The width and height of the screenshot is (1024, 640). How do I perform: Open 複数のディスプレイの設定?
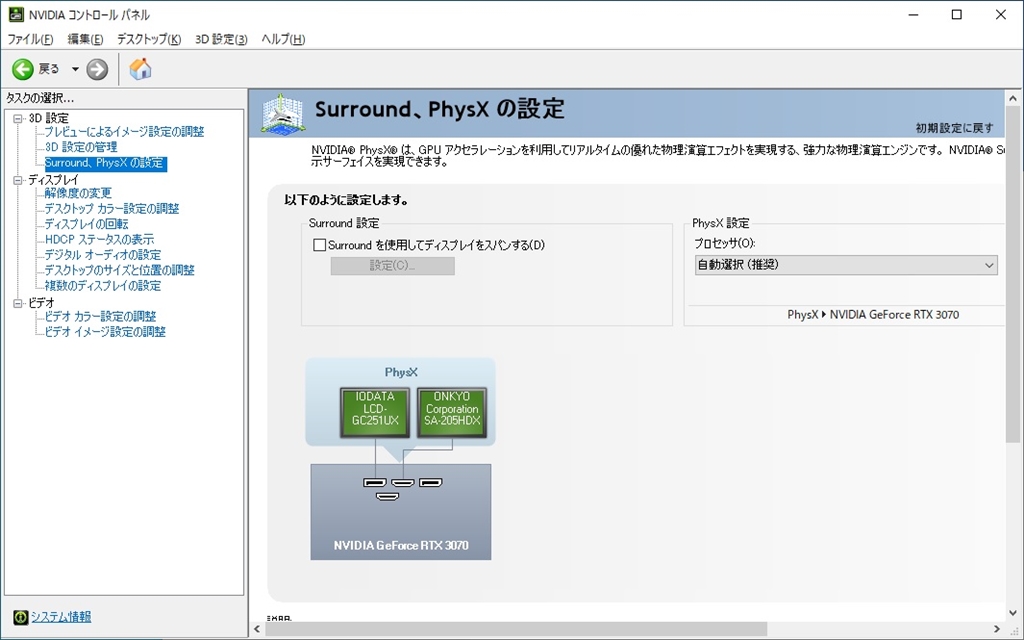point(103,286)
